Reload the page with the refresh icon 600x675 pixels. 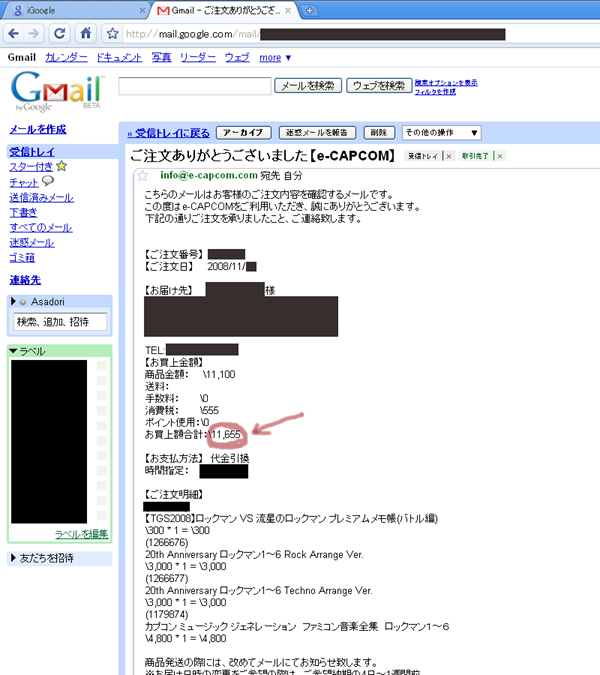coord(59,33)
